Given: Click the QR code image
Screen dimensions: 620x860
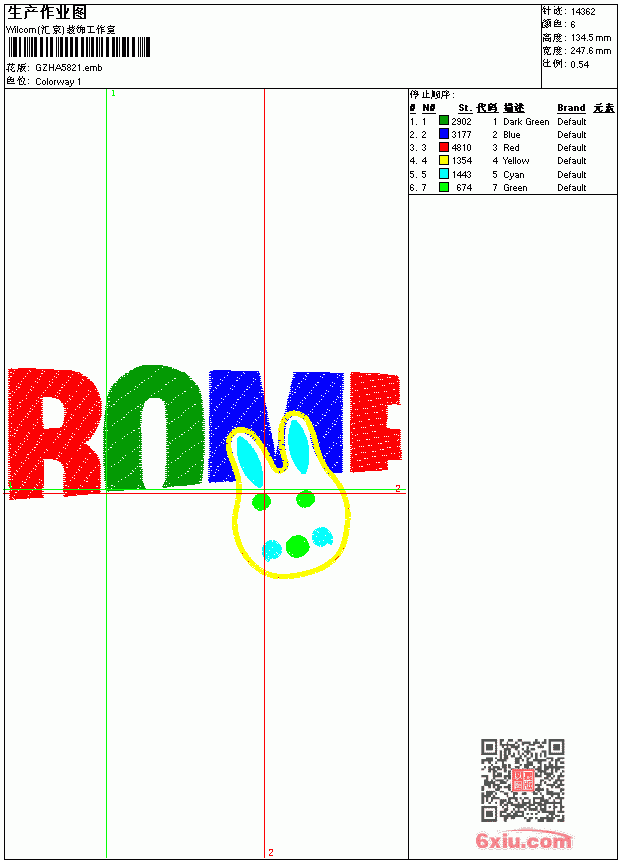Looking at the screenshot, I should point(523,780).
